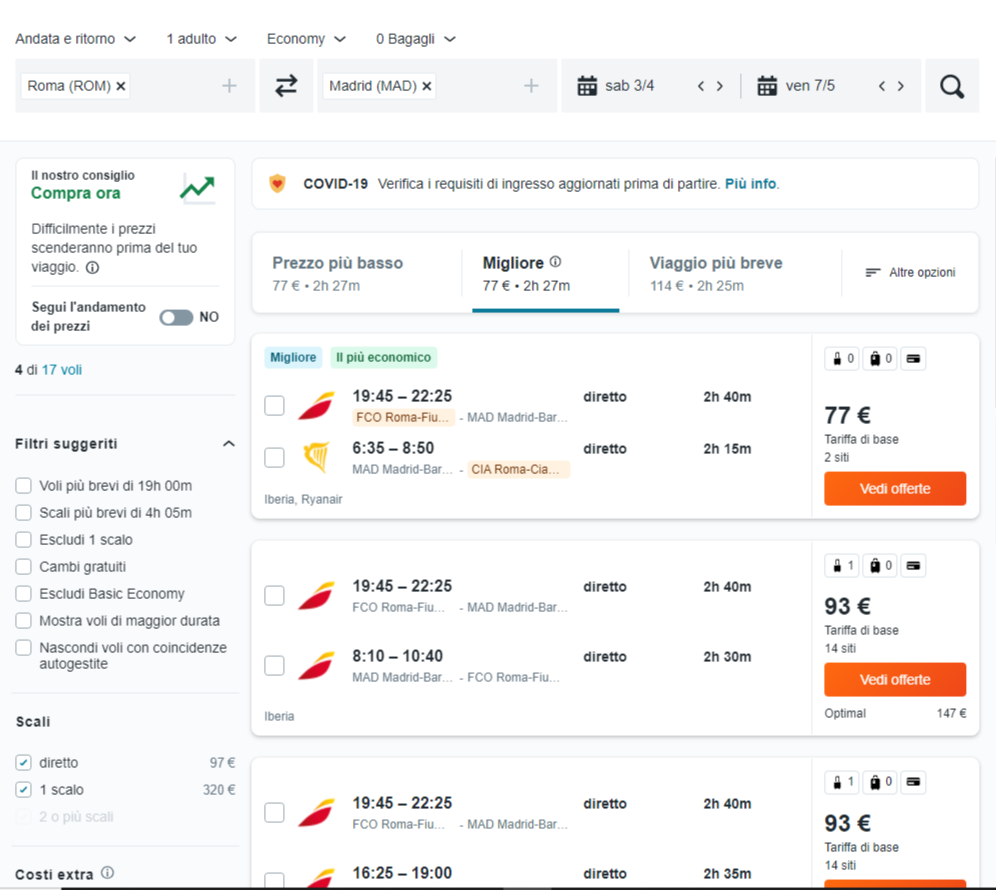Click the search magnifier button

coord(952,86)
